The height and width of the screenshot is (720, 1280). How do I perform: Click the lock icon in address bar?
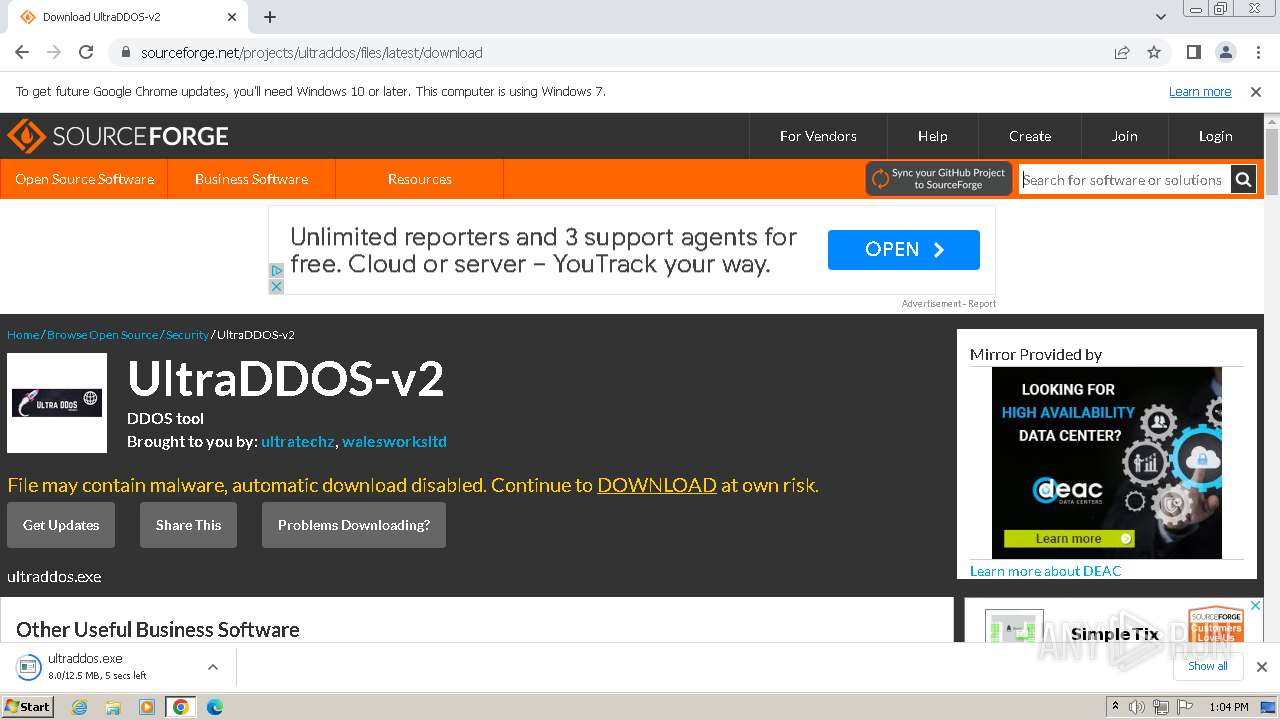pos(125,52)
